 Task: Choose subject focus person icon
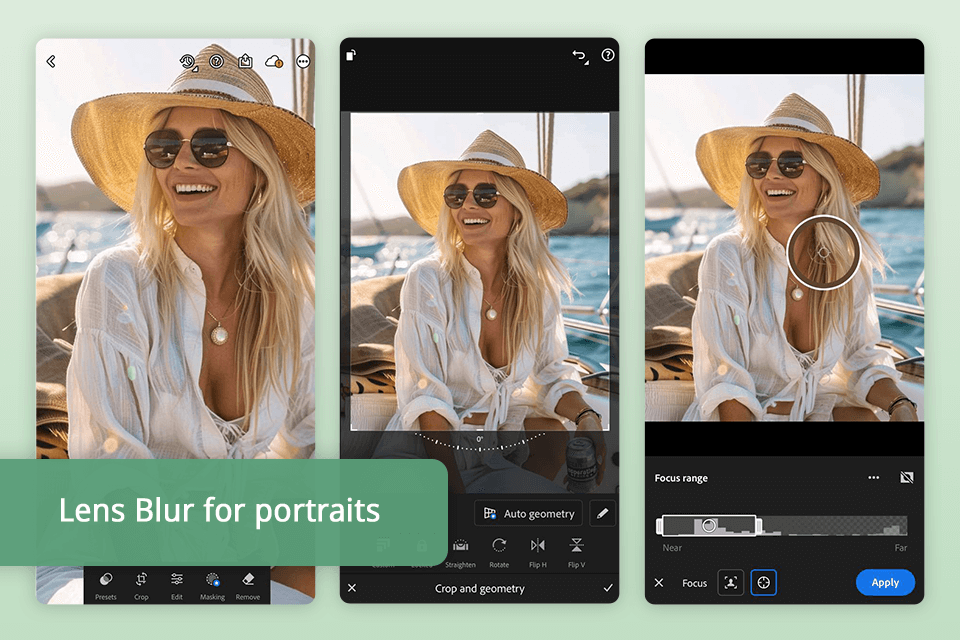[730, 582]
